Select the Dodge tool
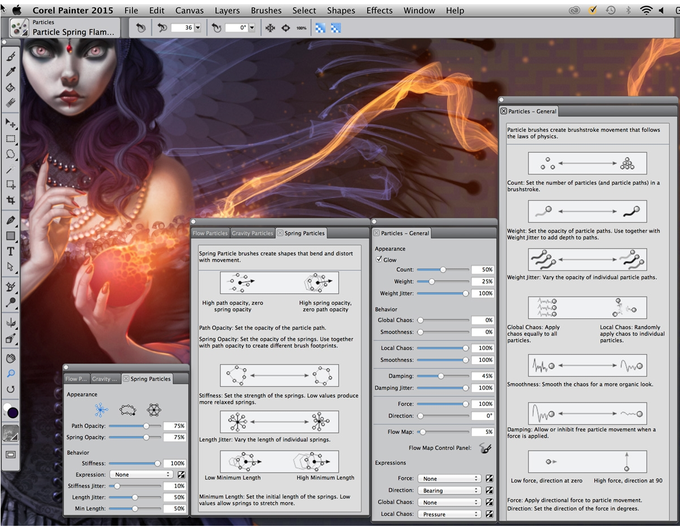The height and width of the screenshot is (531, 680). click(11, 302)
